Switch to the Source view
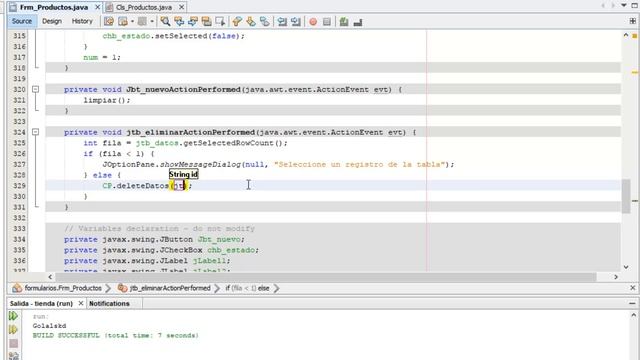The width and height of the screenshot is (640, 360). tap(22, 21)
